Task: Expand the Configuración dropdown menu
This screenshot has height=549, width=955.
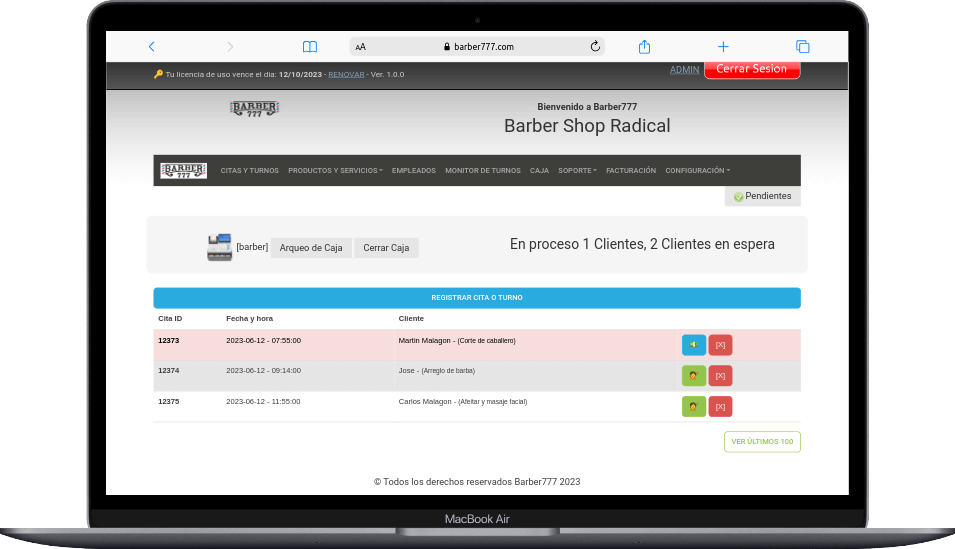Action: 697,171
